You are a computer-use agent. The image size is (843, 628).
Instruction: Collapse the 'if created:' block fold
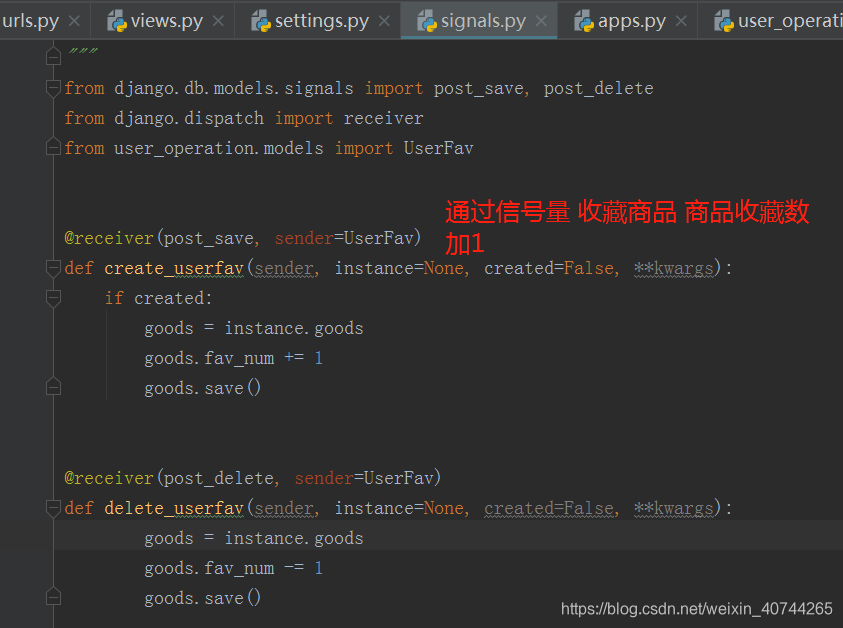[53, 298]
